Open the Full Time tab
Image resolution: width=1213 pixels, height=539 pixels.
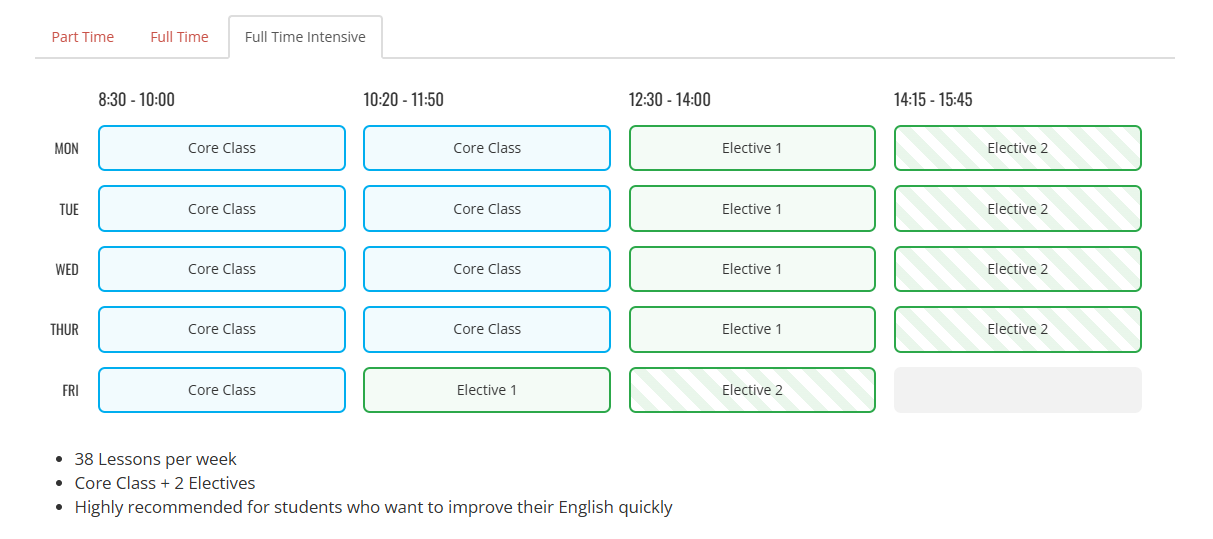pyautogui.click(x=179, y=37)
